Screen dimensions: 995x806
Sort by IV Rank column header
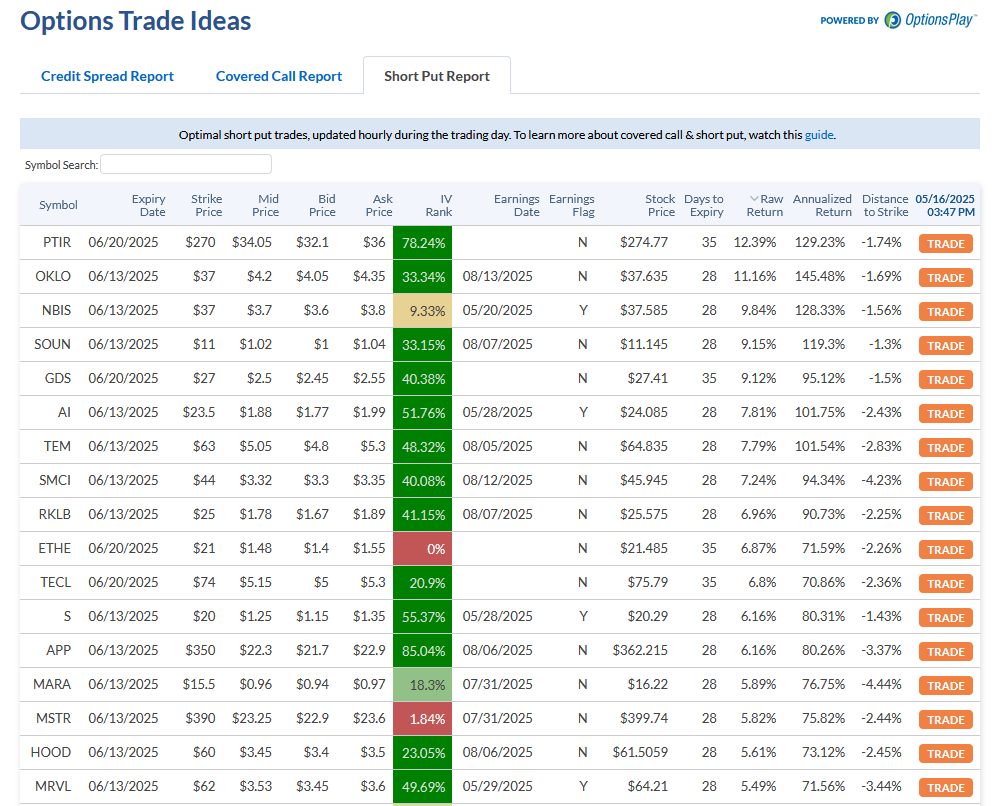click(x=438, y=206)
